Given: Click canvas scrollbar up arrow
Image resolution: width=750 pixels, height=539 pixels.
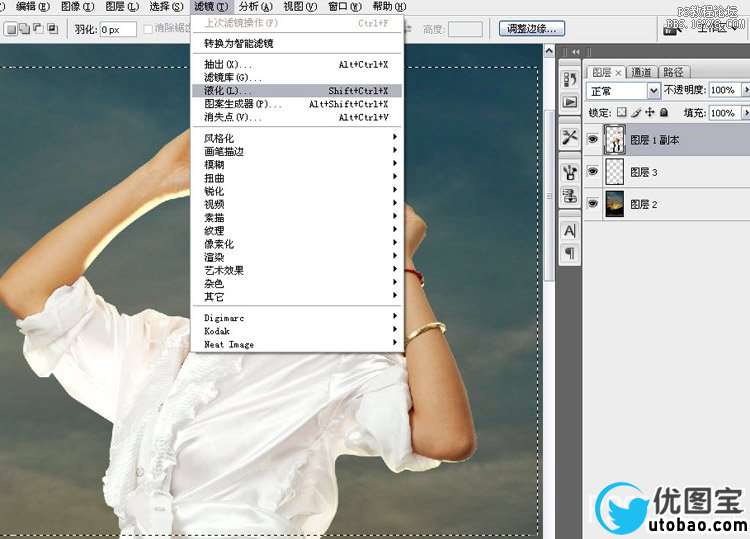Looking at the screenshot, I should (x=549, y=50).
